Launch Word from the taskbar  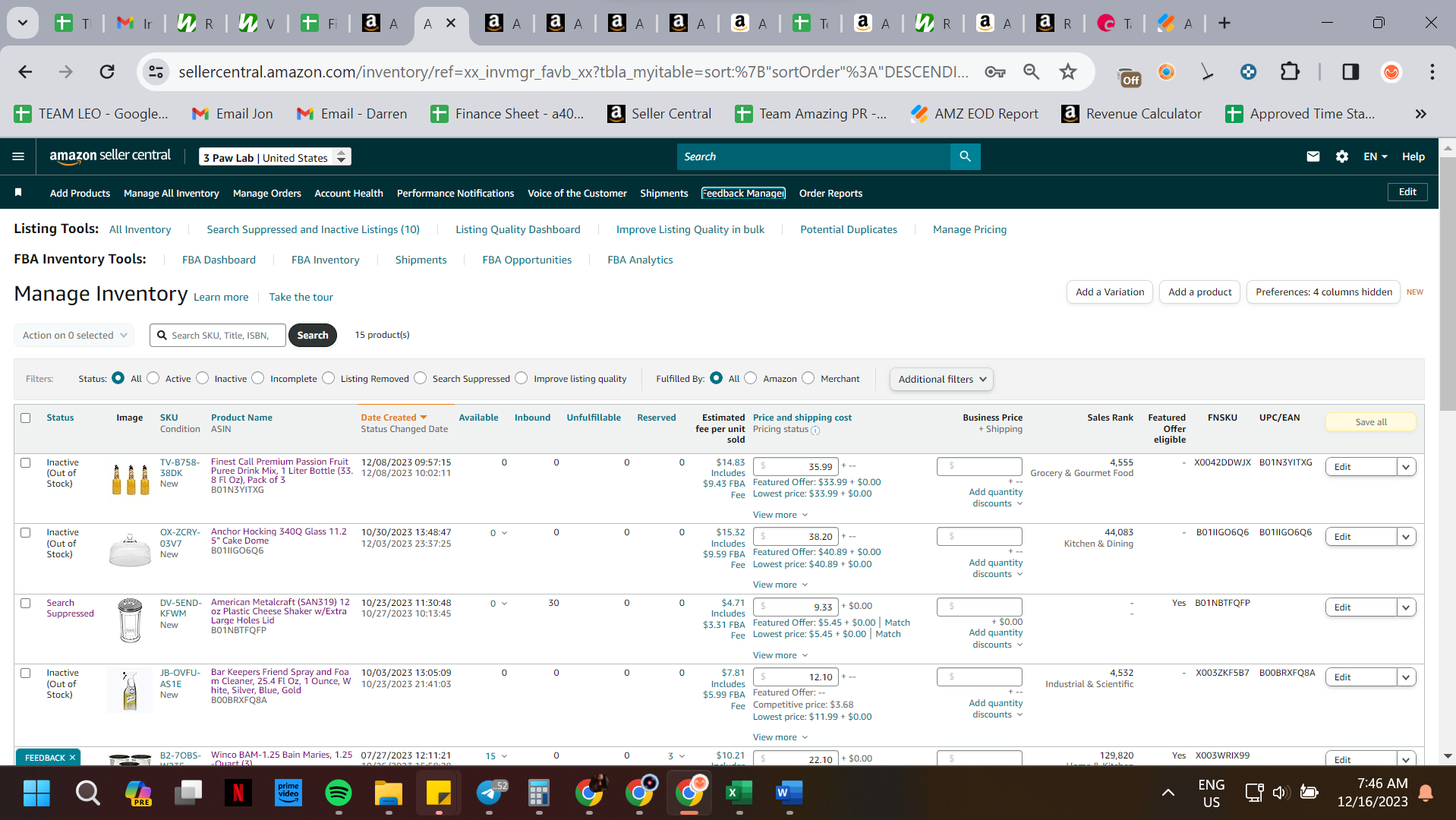pos(789,793)
